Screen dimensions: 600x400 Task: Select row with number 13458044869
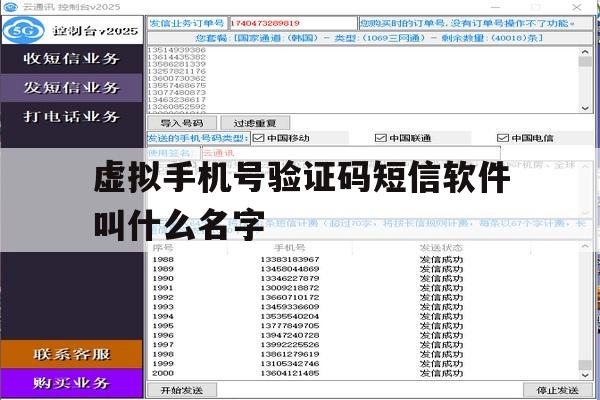pyautogui.click(x=364, y=269)
